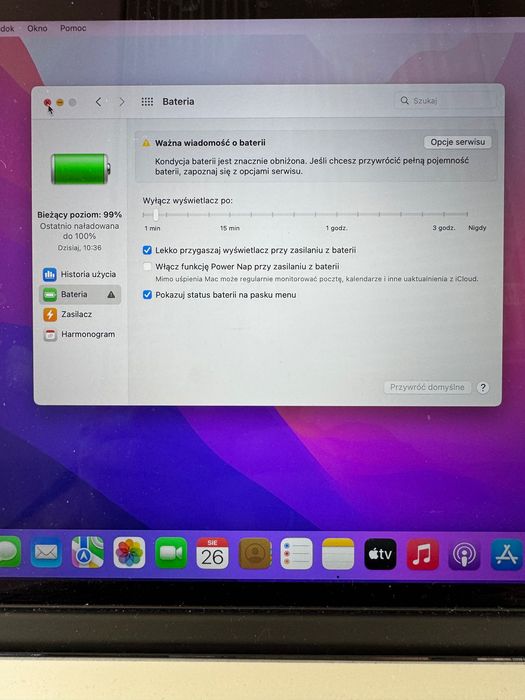Launch Podcasts from the Dock
The width and height of the screenshot is (525, 700).
[x=464, y=554]
